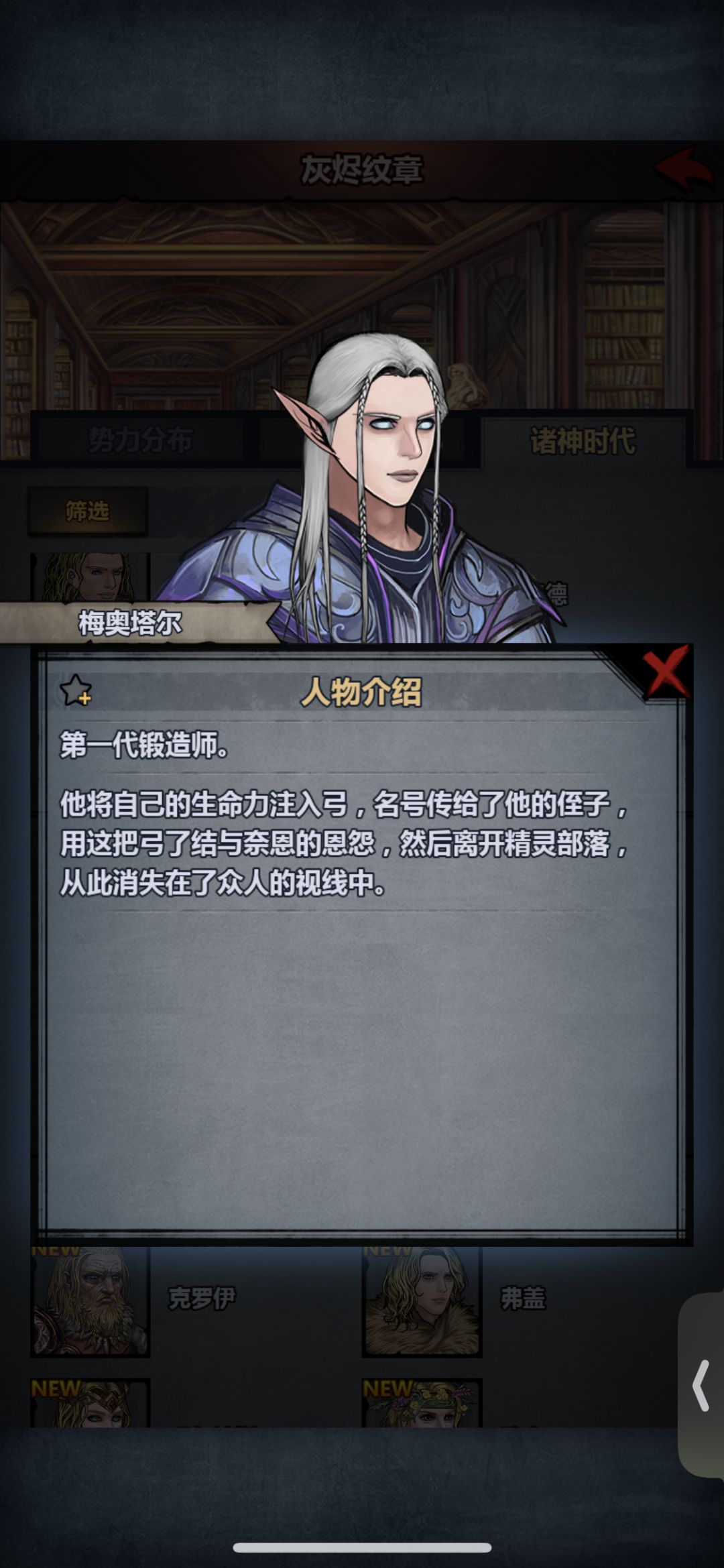724x1568 pixels.
Task: Switch to 势力分布 tab
Action: pos(139,440)
